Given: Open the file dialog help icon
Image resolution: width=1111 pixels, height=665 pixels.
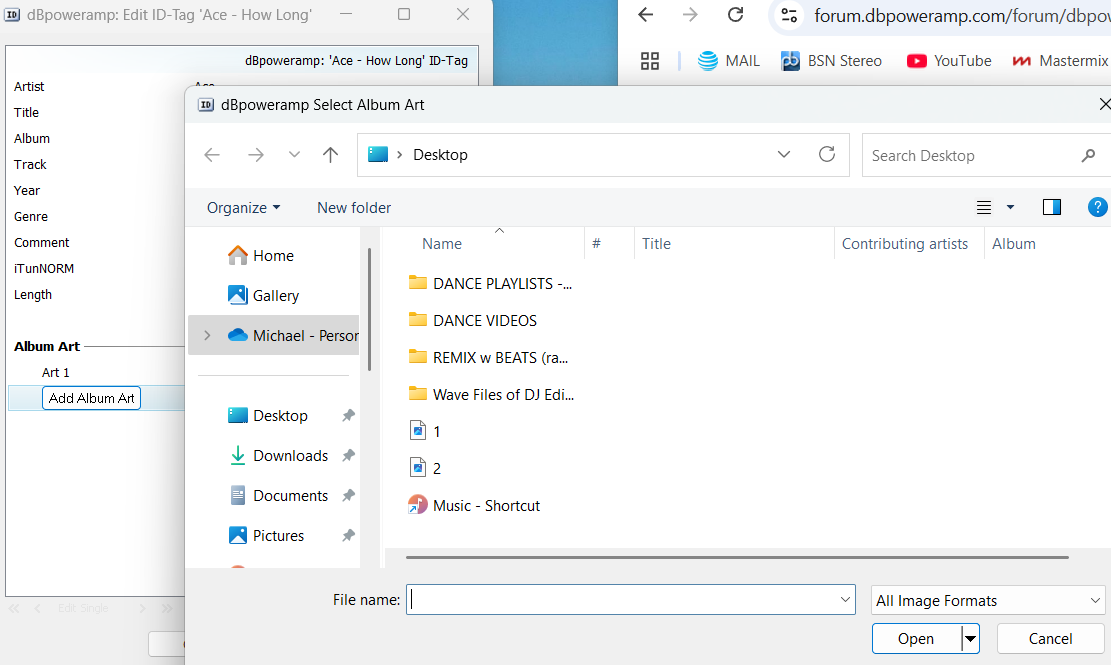Looking at the screenshot, I should [1098, 207].
